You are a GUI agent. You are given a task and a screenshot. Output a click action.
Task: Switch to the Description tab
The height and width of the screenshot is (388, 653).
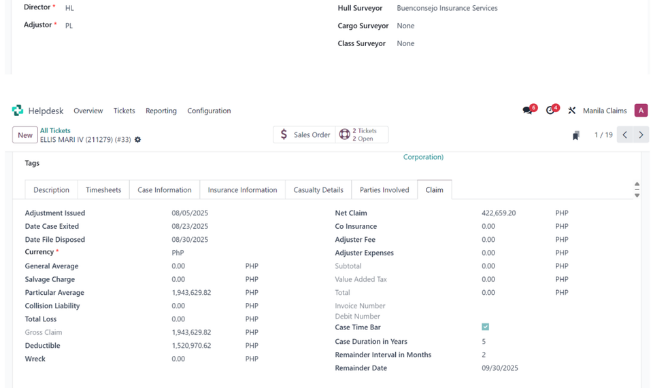tap(51, 190)
